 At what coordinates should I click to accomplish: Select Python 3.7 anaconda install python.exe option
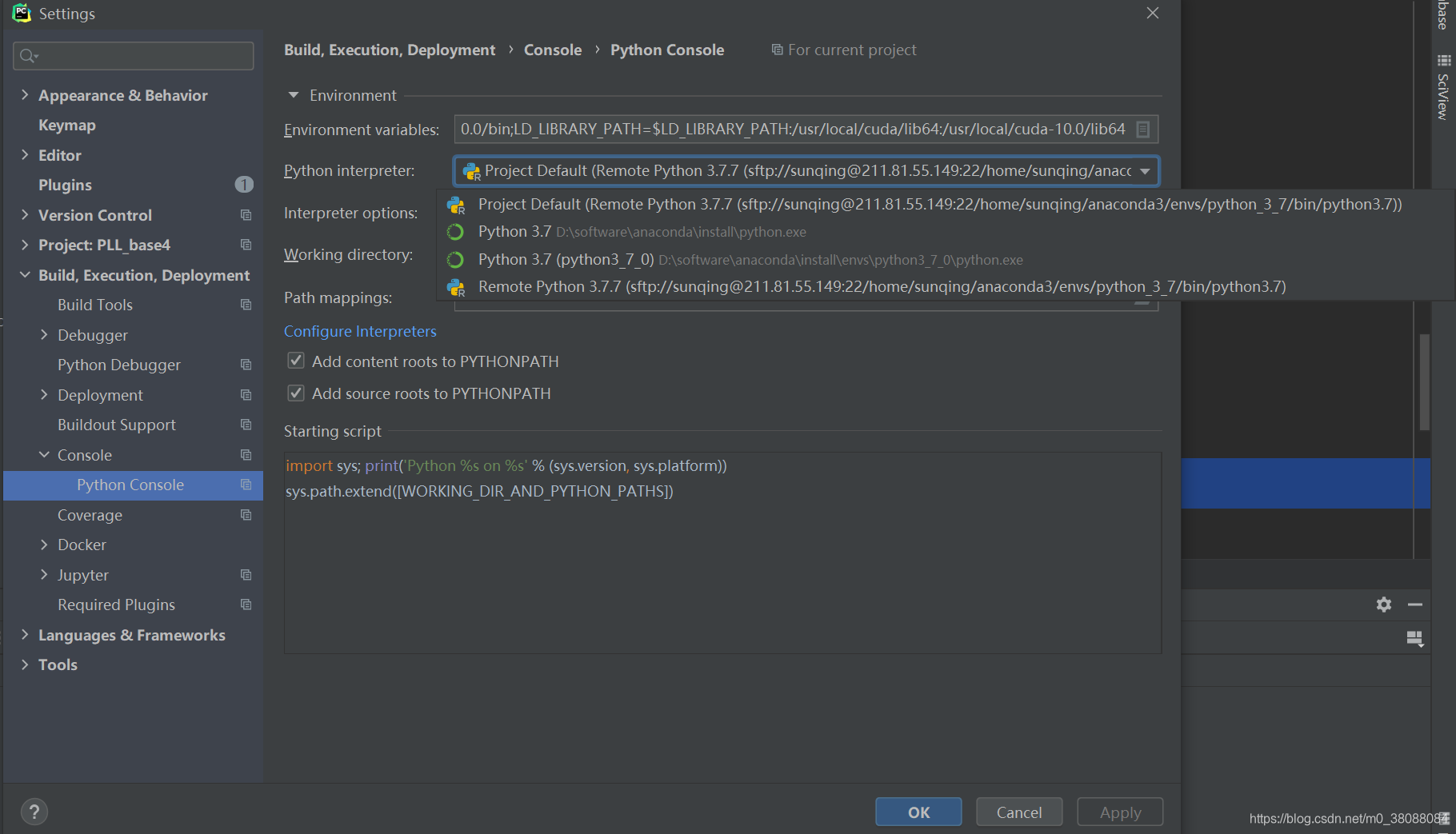coord(944,232)
